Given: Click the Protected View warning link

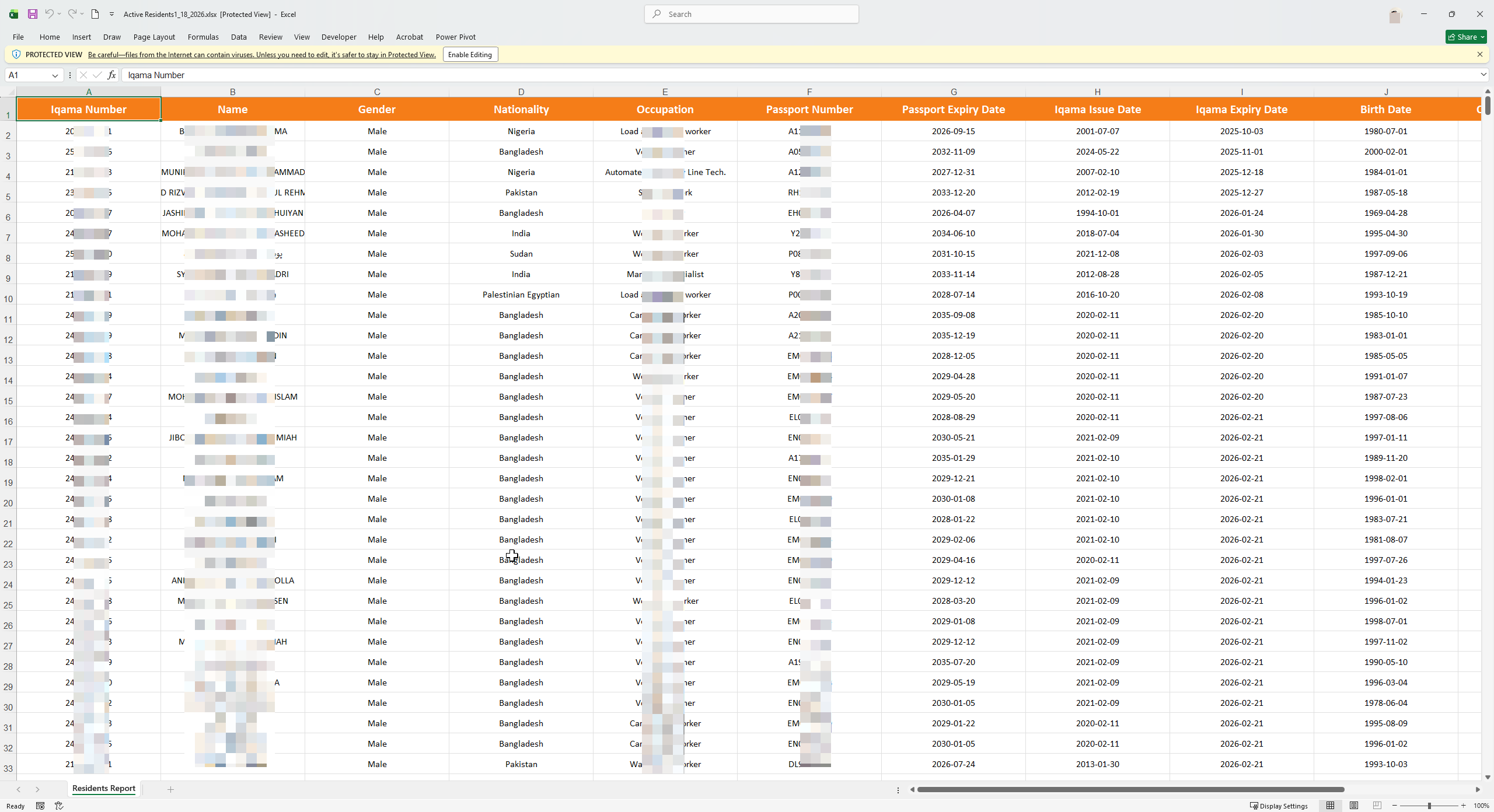Looking at the screenshot, I should (262, 55).
